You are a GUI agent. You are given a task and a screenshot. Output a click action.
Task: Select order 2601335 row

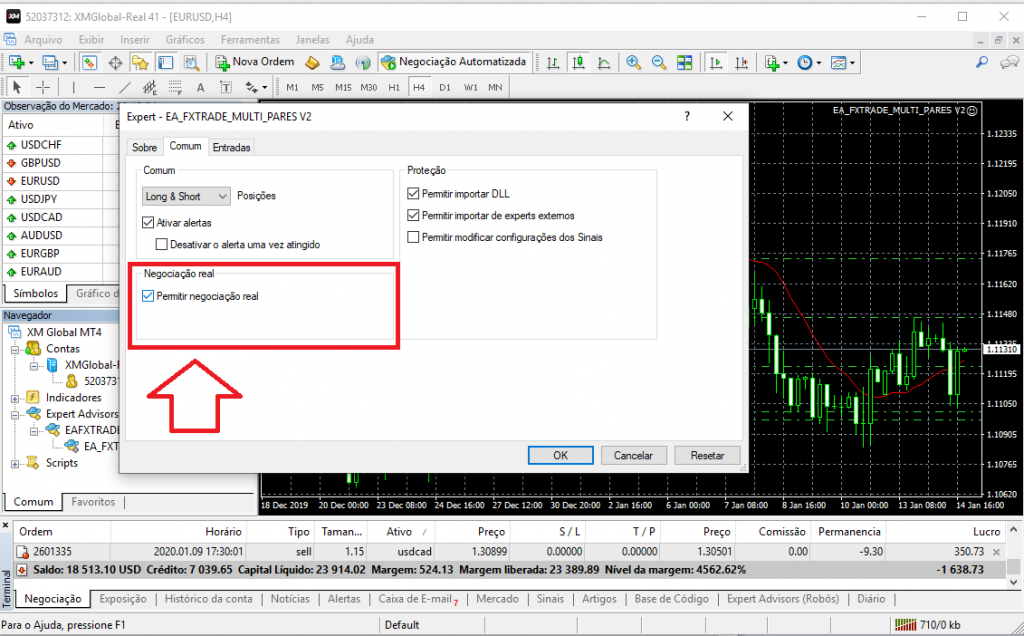509,552
